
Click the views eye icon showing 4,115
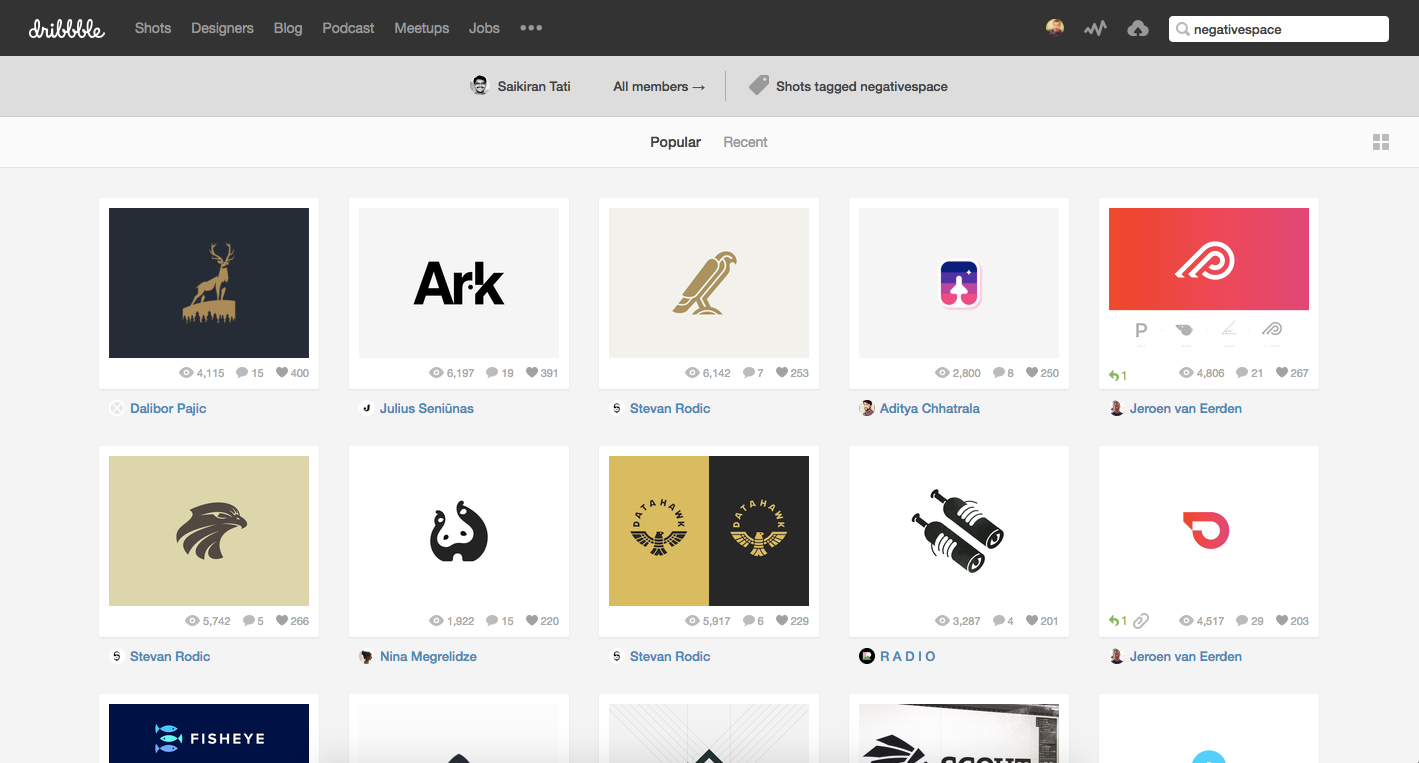pos(186,373)
